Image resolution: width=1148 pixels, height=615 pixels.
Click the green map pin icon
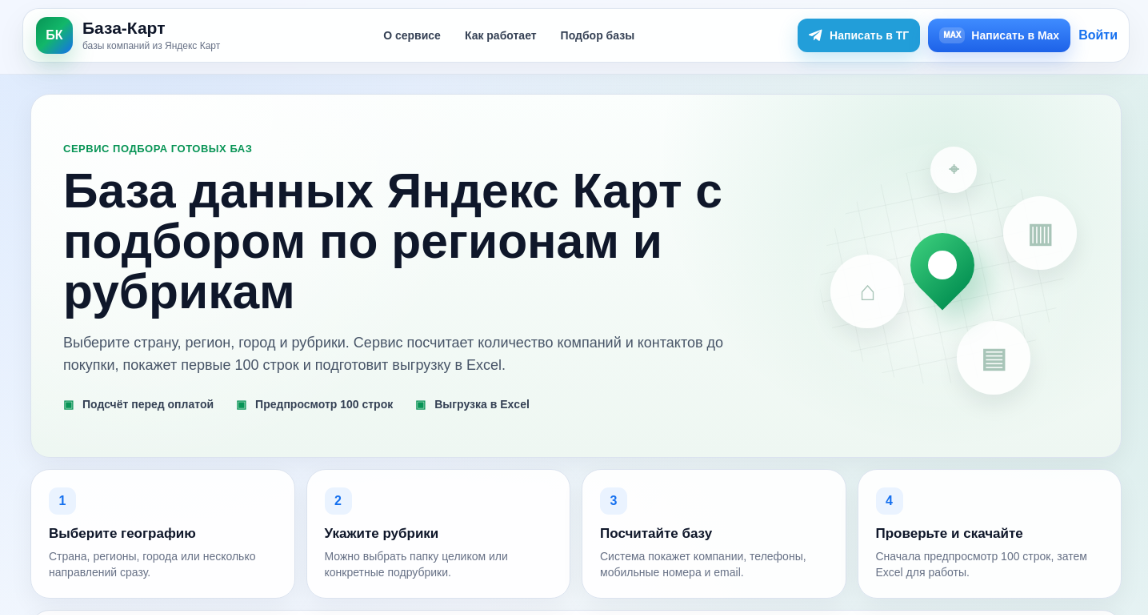coord(942,272)
